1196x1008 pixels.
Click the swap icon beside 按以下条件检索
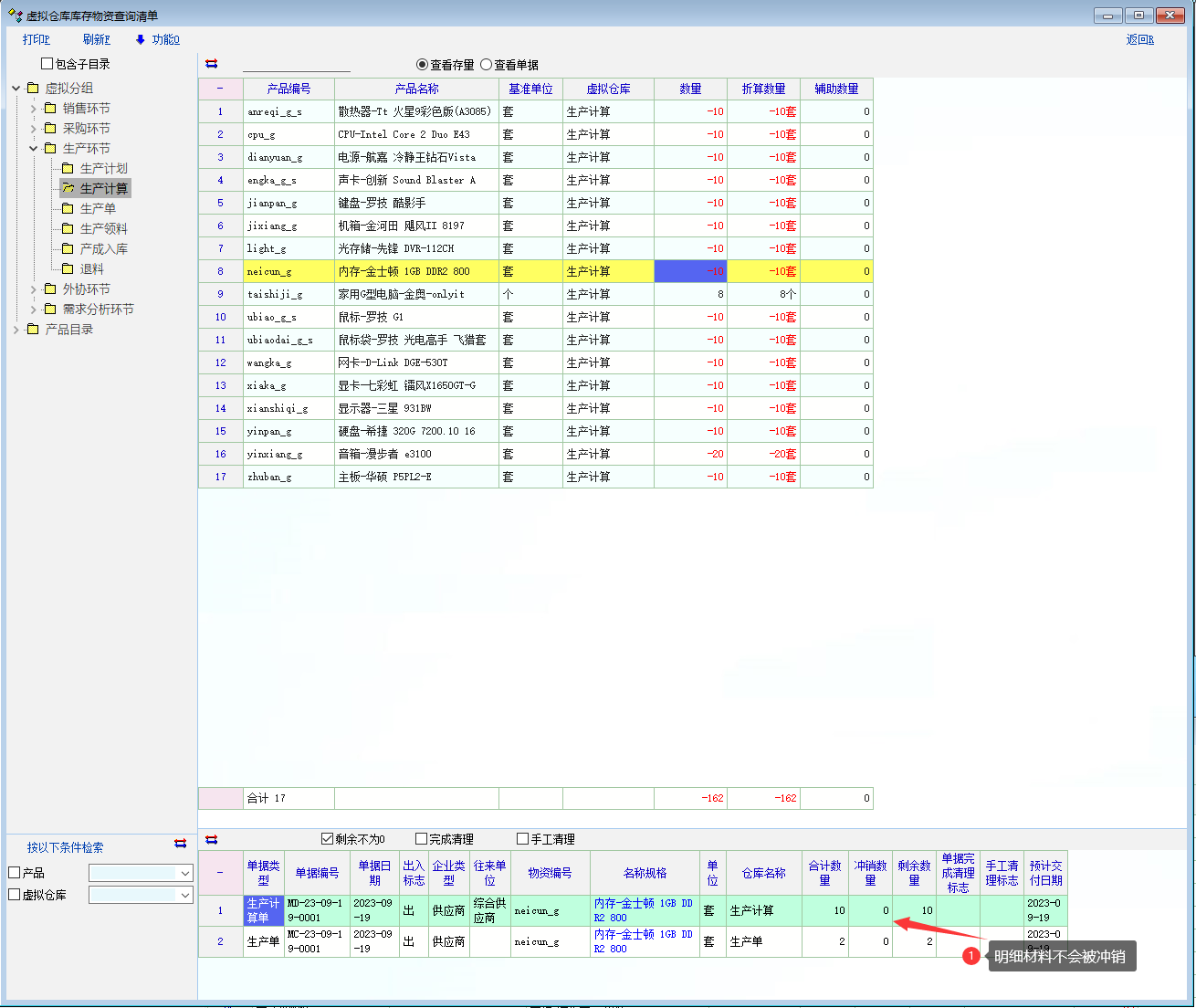pyautogui.click(x=180, y=844)
